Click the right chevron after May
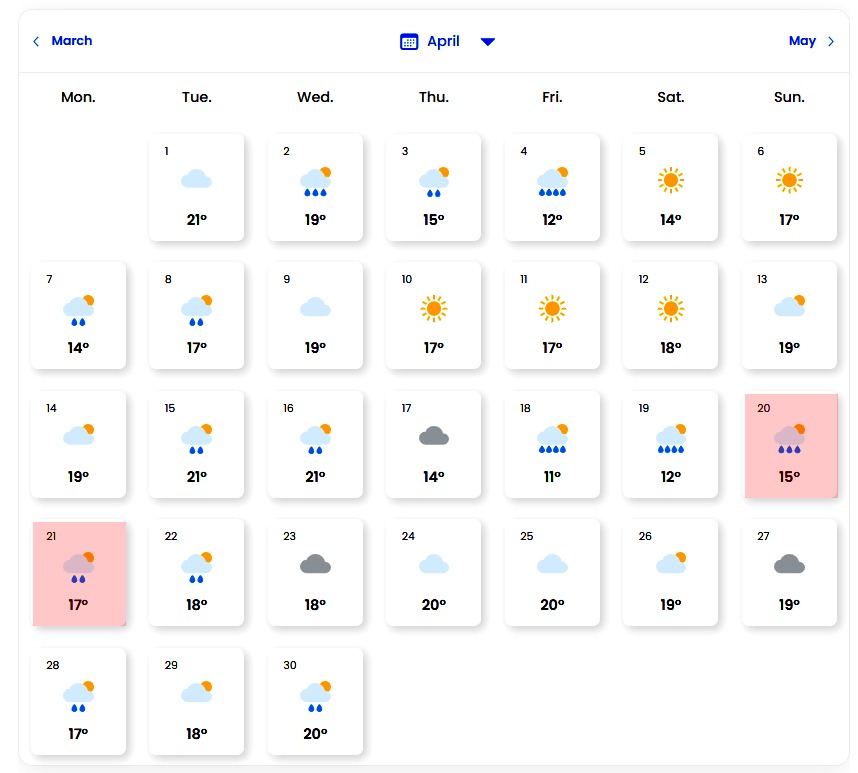Screen dimensions: 858x773 (831, 41)
